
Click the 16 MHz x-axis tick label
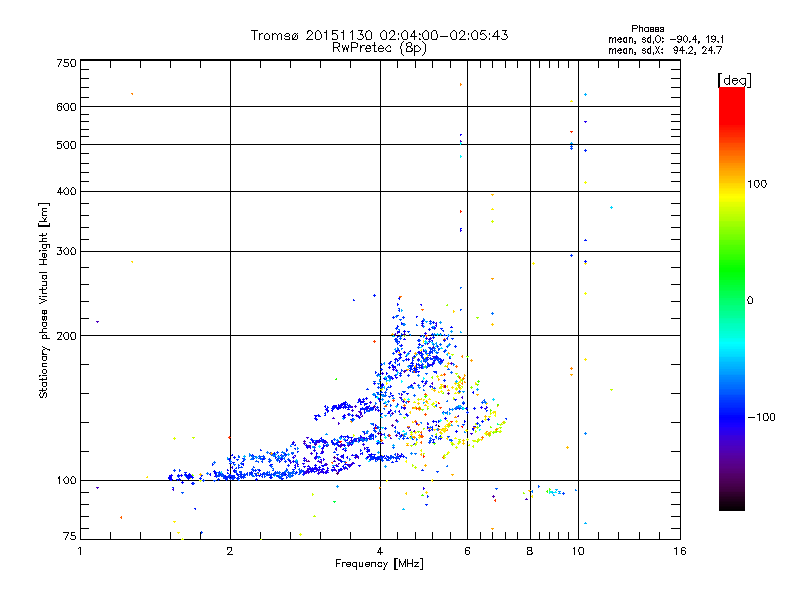point(680,551)
